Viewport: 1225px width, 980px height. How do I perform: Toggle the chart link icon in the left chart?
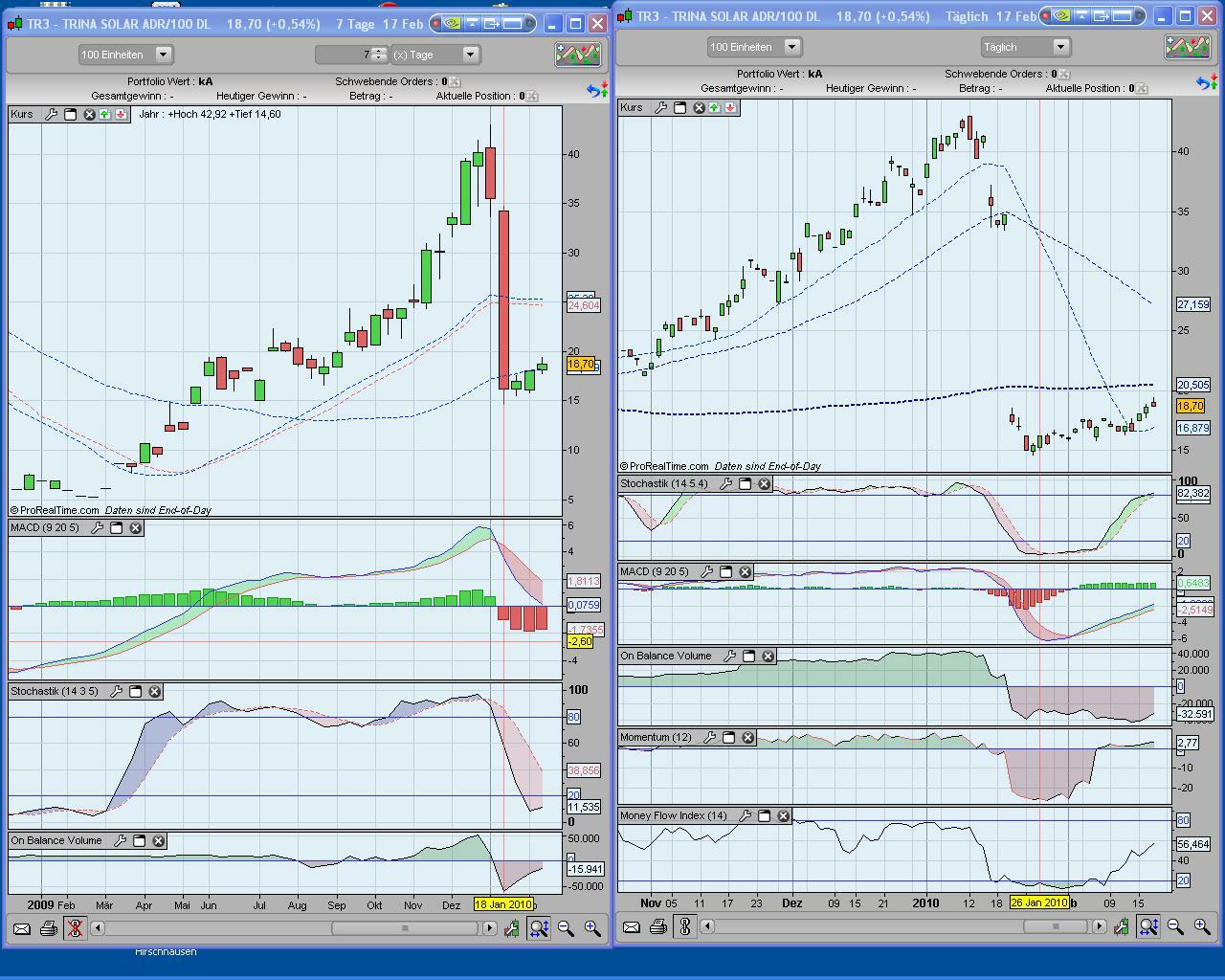point(75,928)
